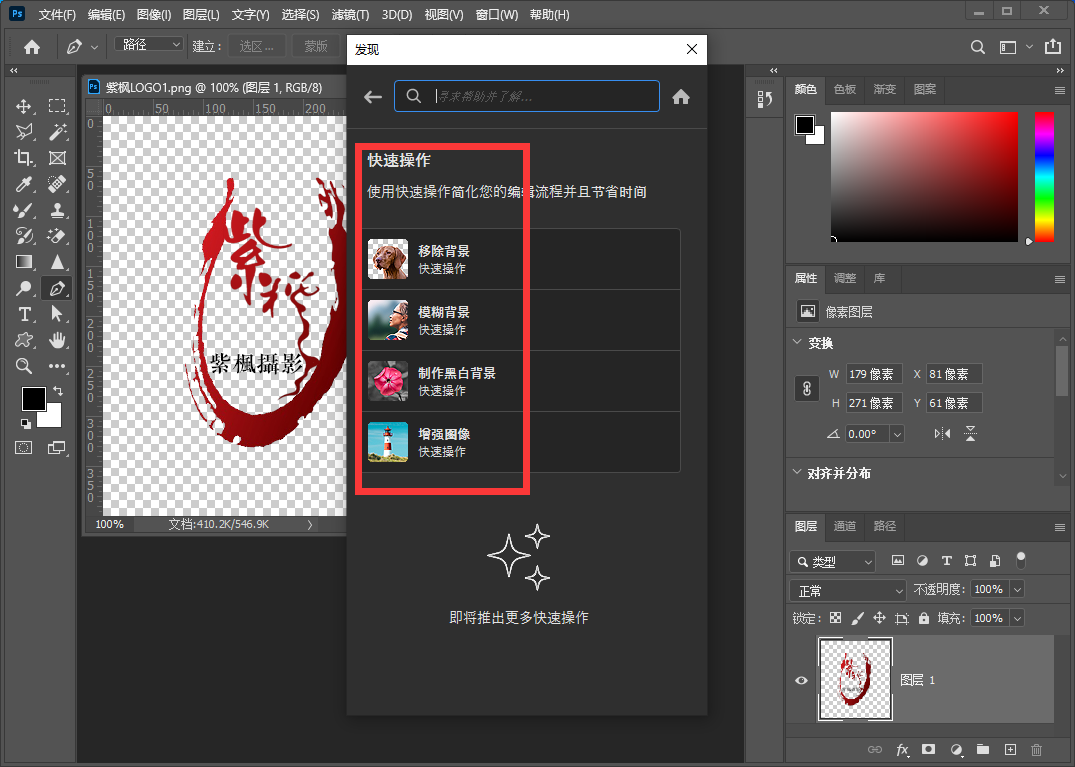Open the Share icon in top-right
The image size is (1075, 767).
[1052, 47]
